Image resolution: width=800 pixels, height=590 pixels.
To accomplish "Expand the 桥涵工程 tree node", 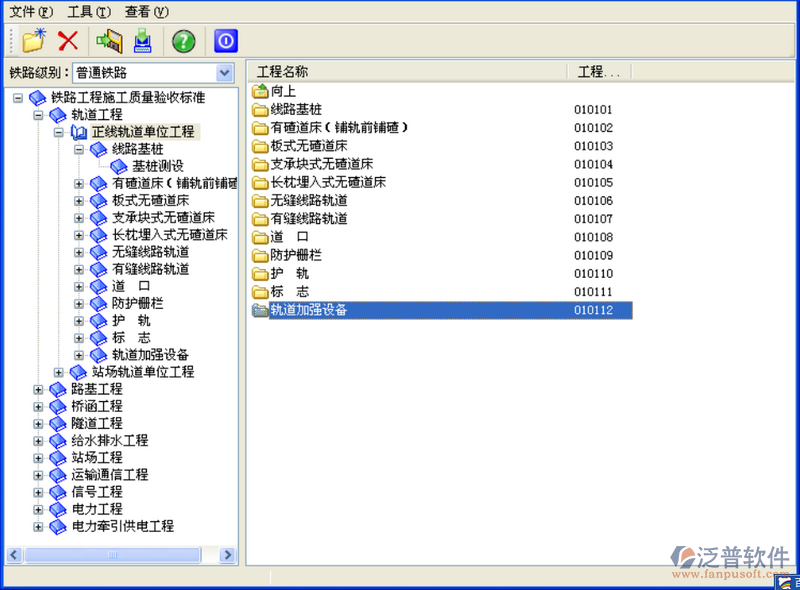I will (x=38, y=407).
